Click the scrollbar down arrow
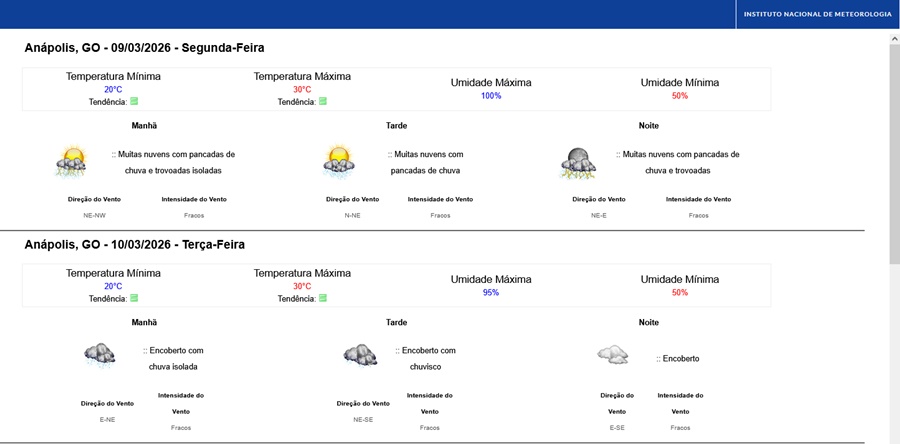Viewport: 900px width, 444px height. coord(894,437)
